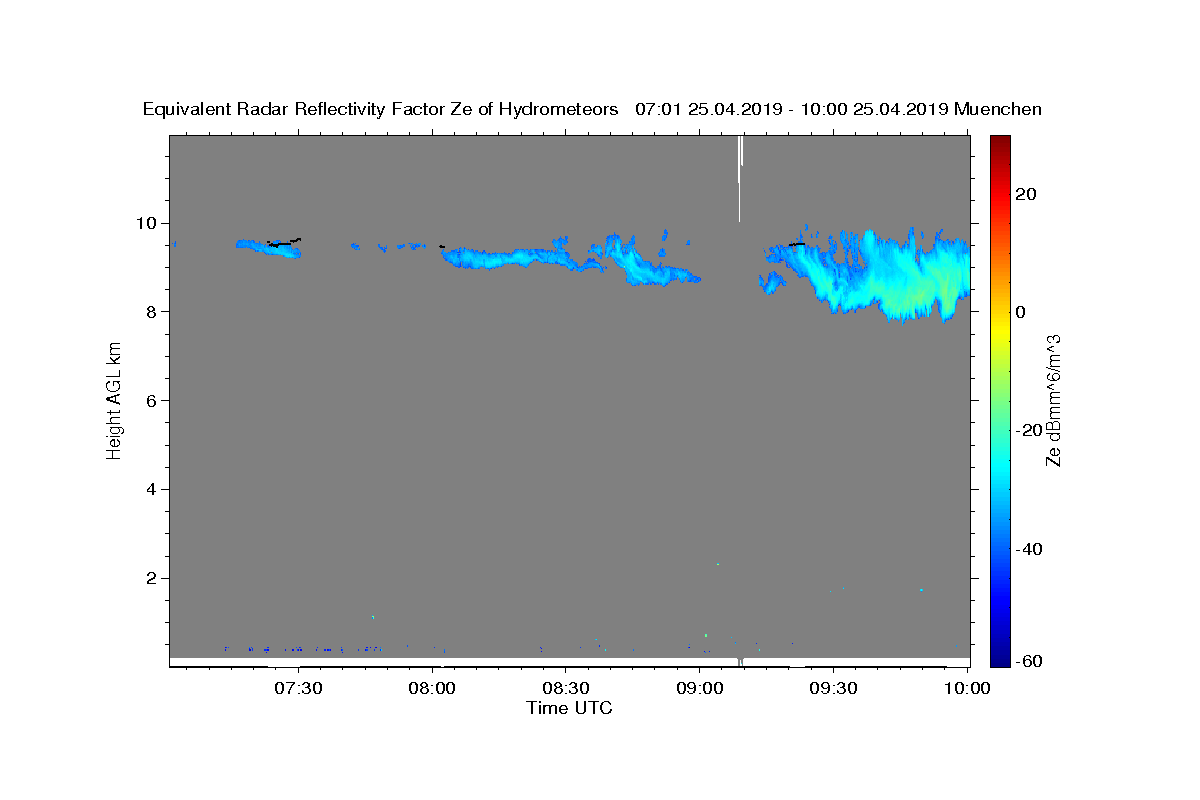Screen dimensions: 1200x800
Task: Click the colorbar label '-40'
Action: (1028, 549)
